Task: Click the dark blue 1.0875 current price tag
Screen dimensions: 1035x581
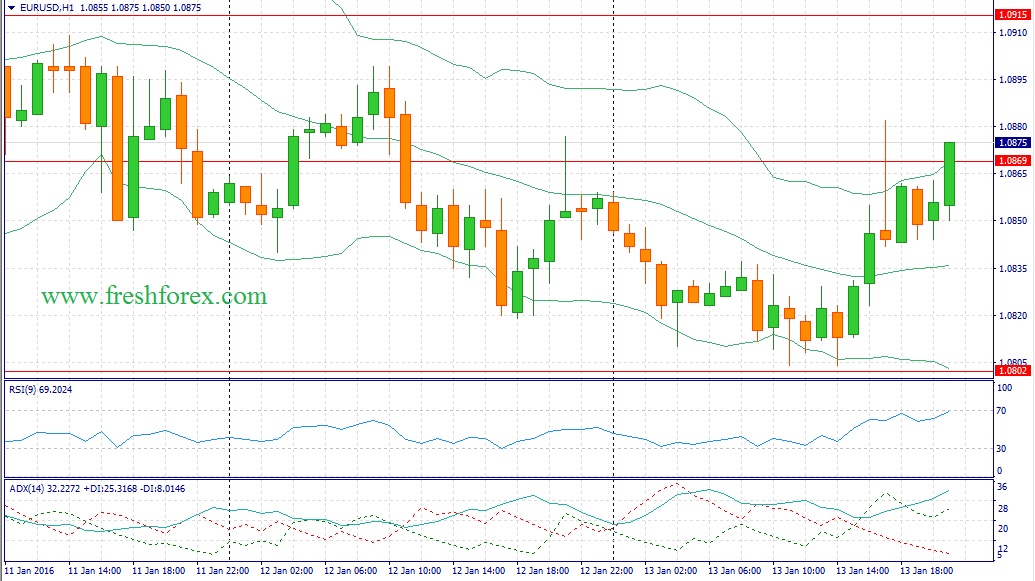Action: coord(1013,143)
